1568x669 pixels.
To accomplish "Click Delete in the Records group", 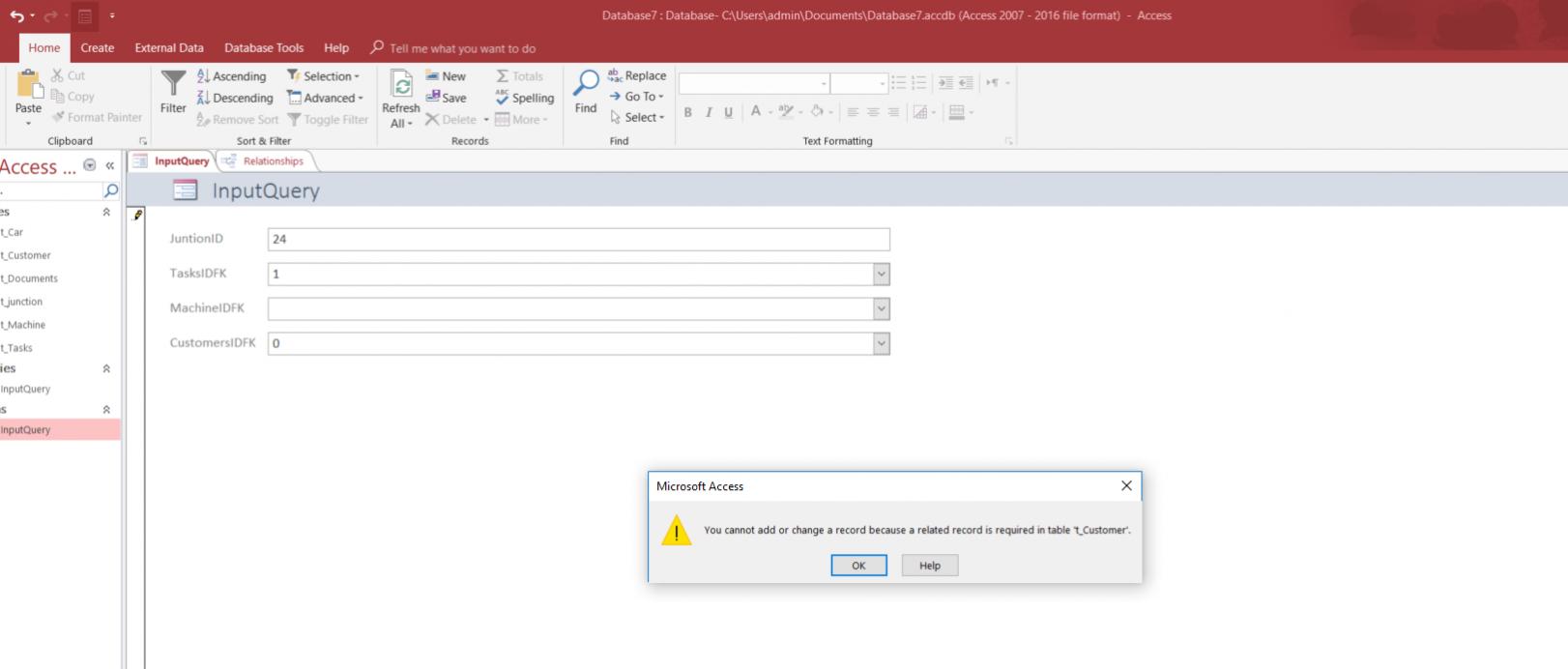I will 450,120.
